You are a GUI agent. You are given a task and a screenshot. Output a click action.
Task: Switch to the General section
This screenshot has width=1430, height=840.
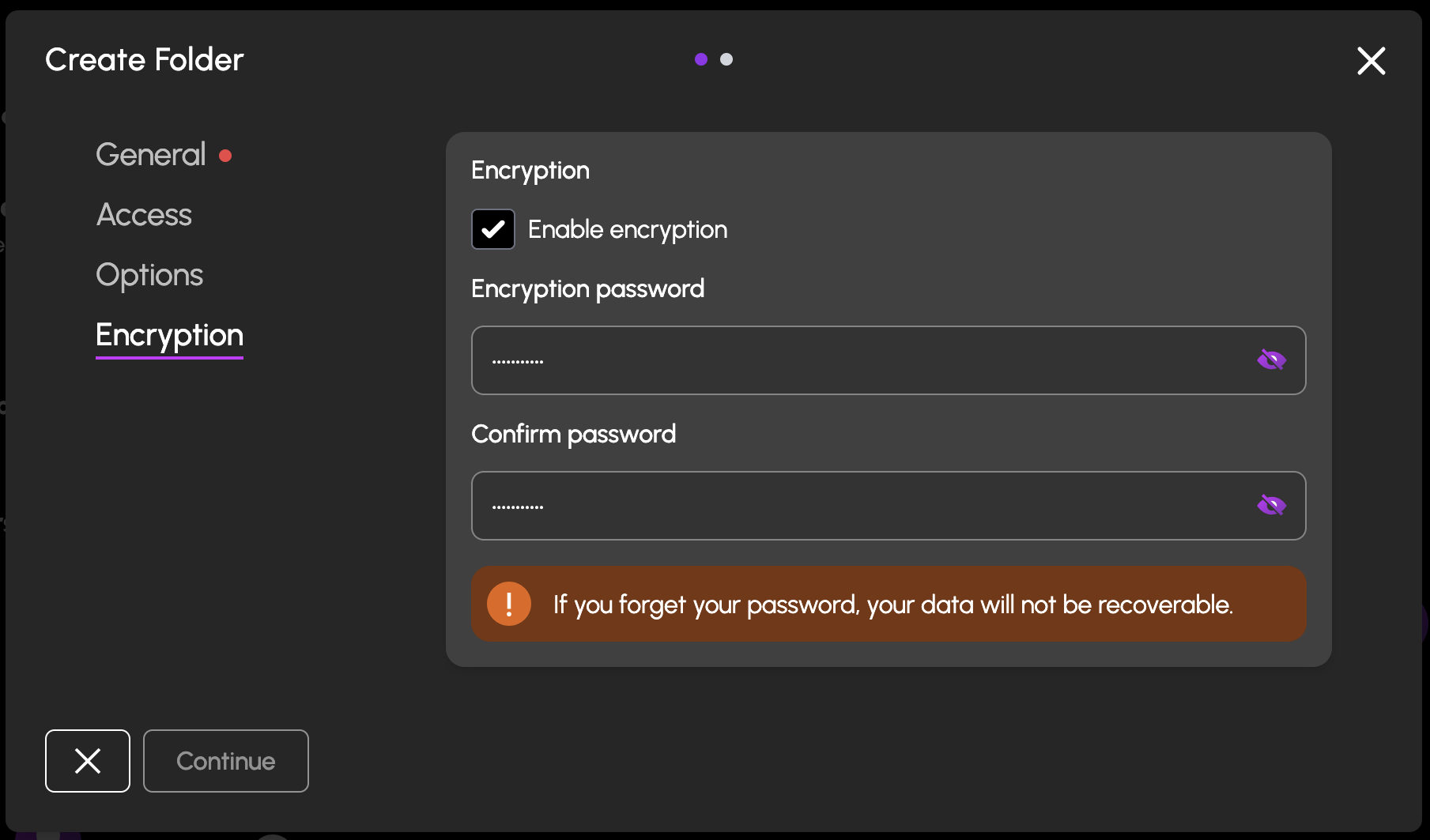149,154
